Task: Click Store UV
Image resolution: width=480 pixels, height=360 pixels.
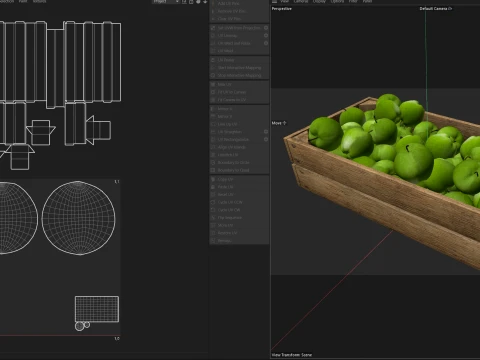Action: coord(239,225)
